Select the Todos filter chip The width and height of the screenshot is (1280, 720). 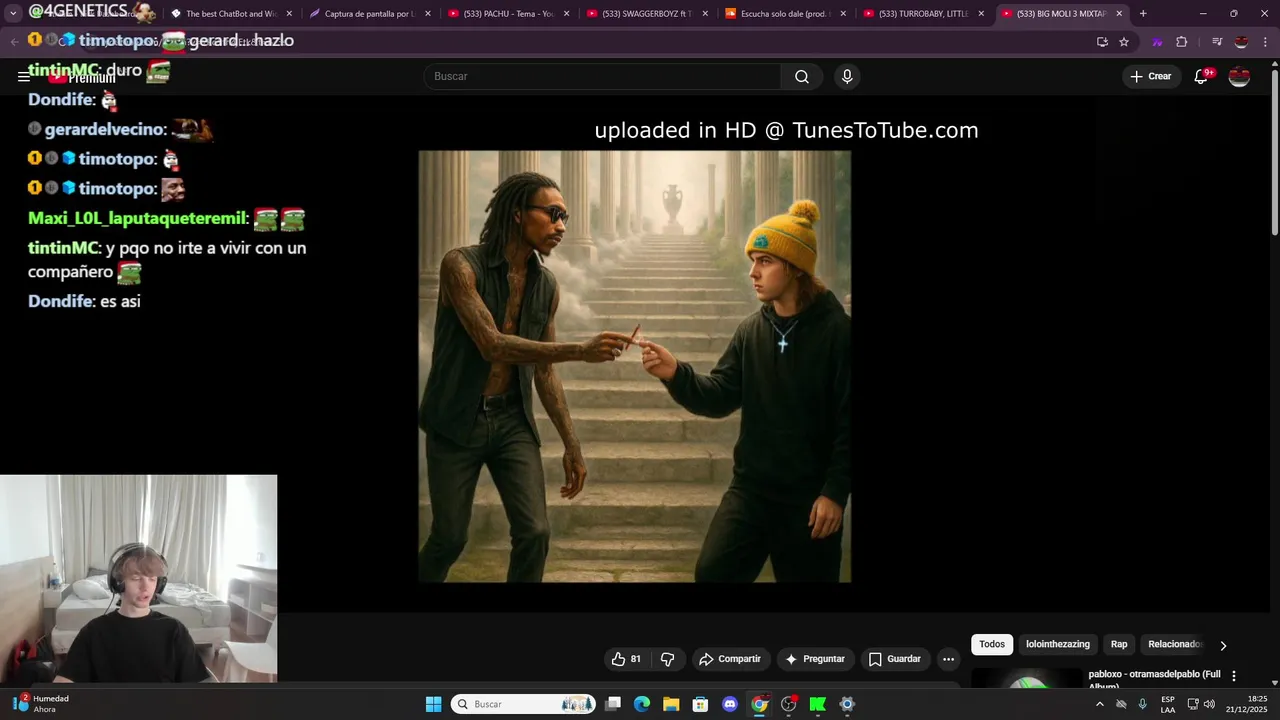(x=992, y=645)
